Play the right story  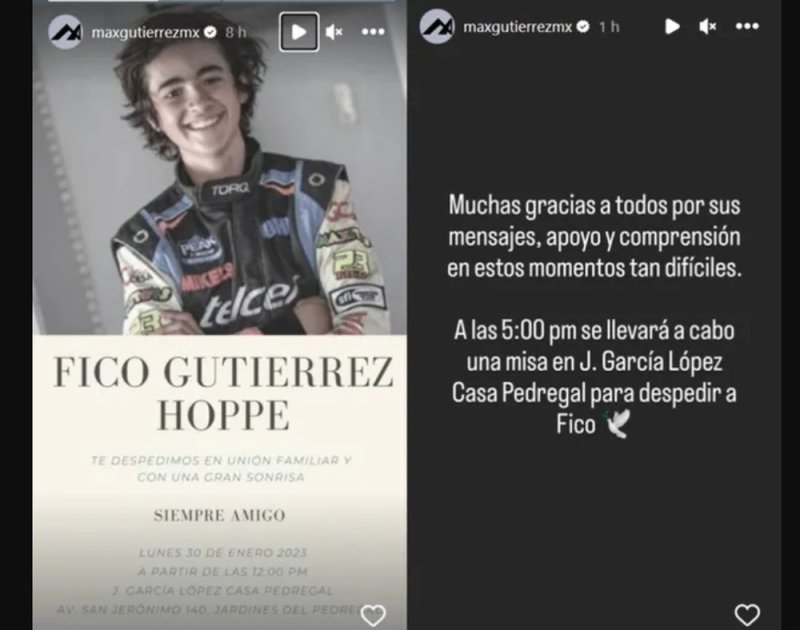[x=672, y=26]
